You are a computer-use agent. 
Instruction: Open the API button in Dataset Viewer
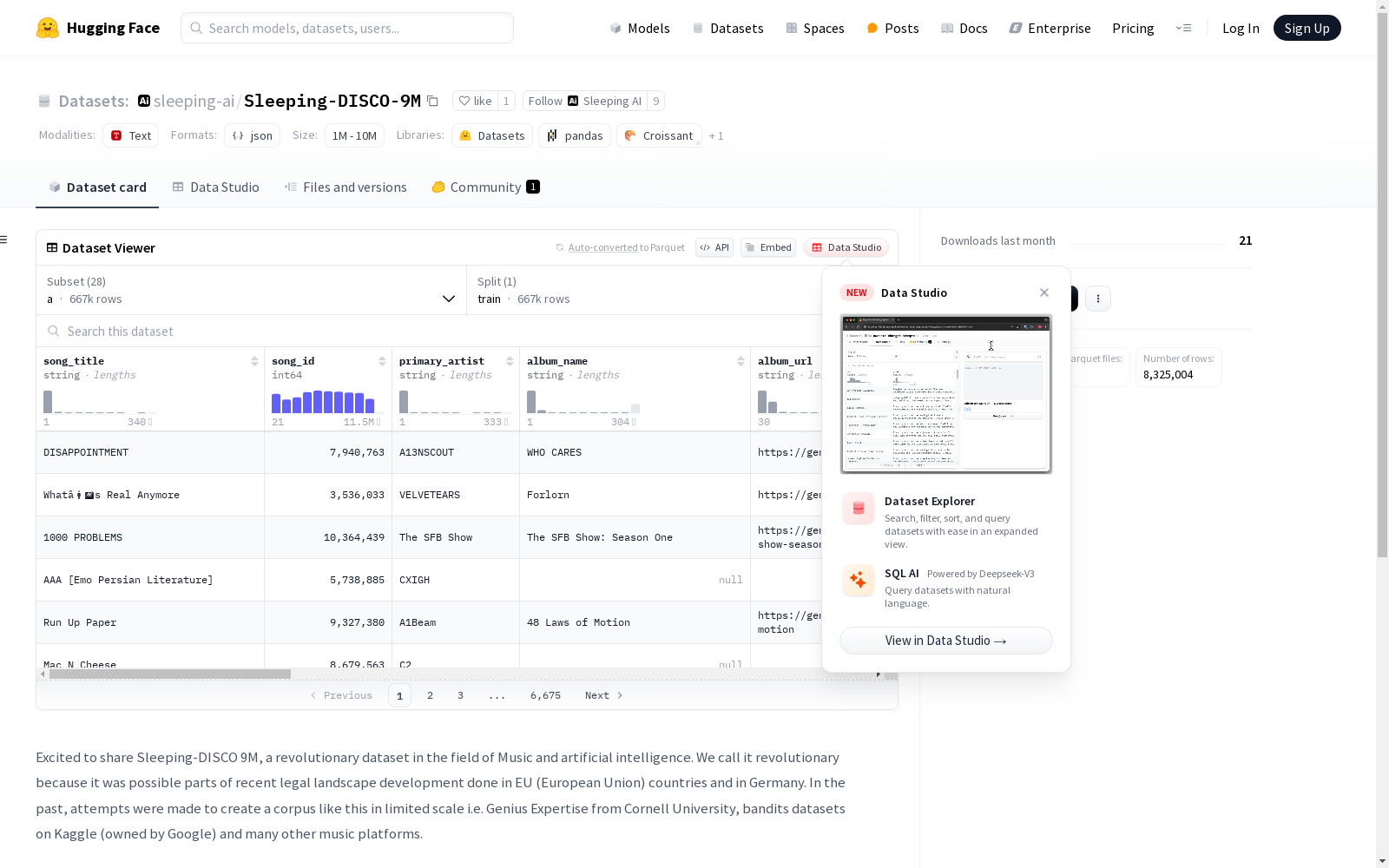[x=714, y=247]
